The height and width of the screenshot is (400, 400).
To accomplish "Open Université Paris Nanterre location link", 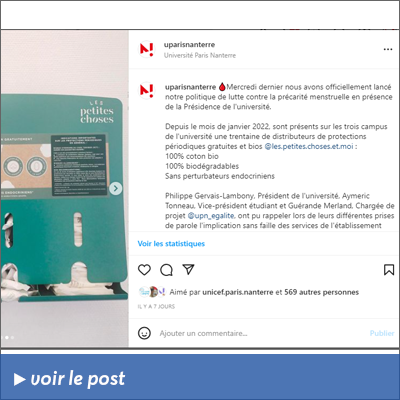I will coord(200,55).
